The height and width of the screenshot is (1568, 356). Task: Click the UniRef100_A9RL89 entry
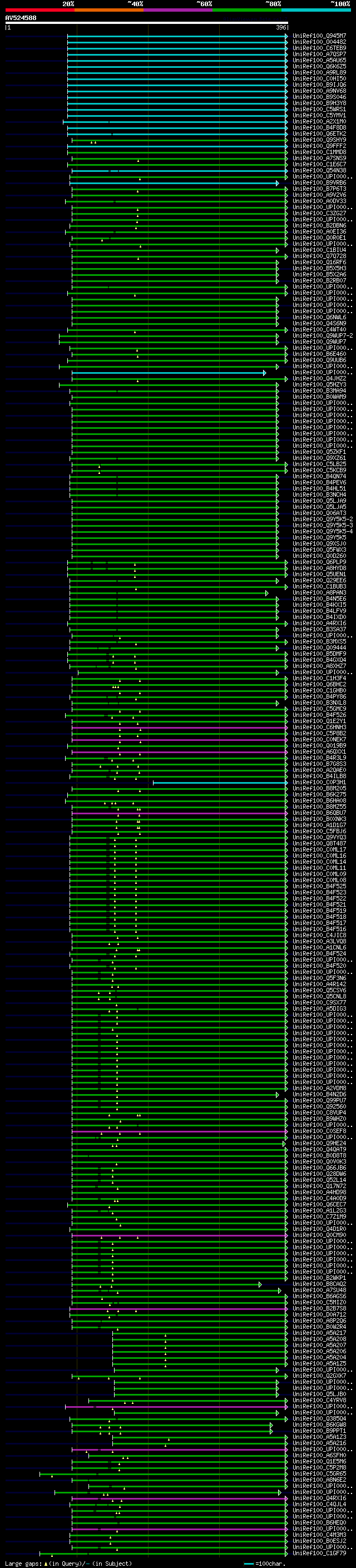[x=319, y=72]
